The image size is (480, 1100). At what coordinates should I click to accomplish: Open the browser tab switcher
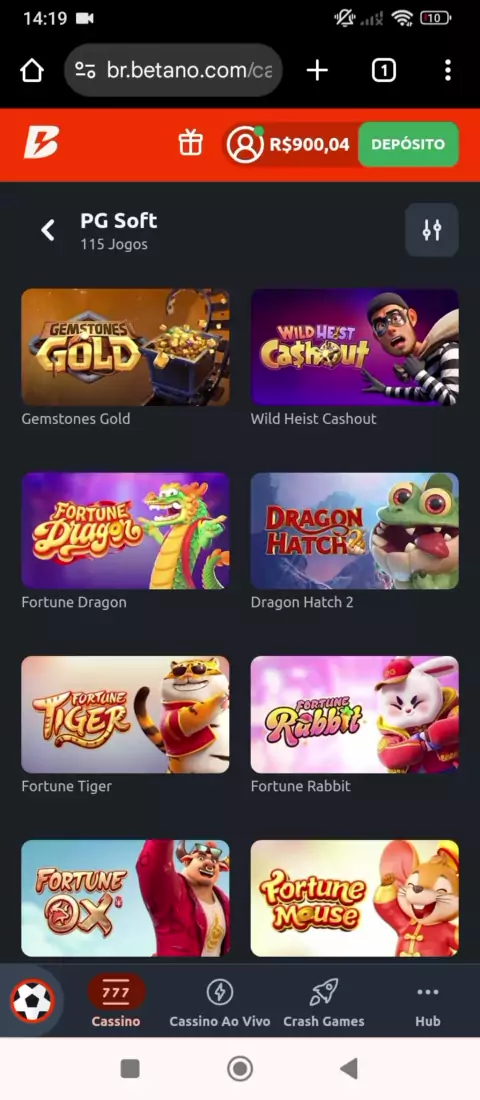coord(384,70)
